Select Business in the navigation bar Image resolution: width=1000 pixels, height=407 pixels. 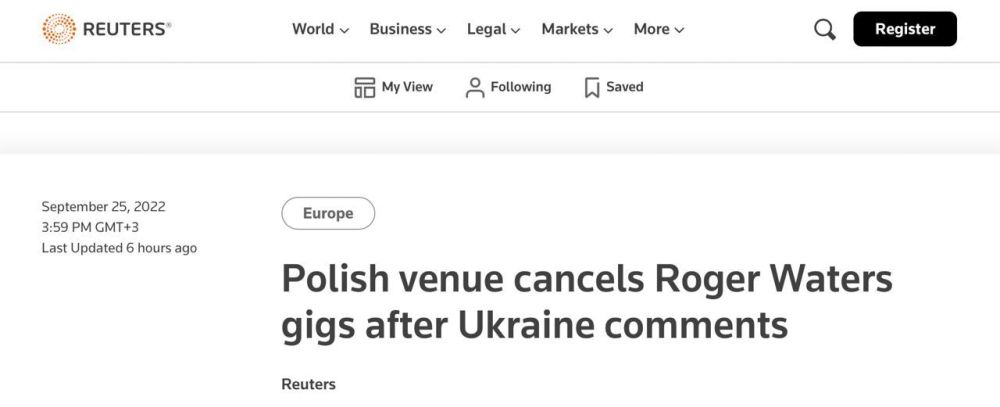click(x=401, y=29)
